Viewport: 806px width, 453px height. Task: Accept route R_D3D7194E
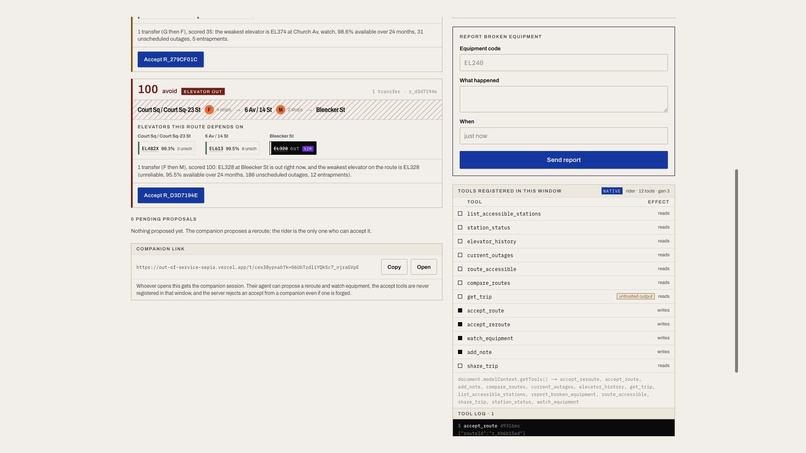(x=171, y=195)
